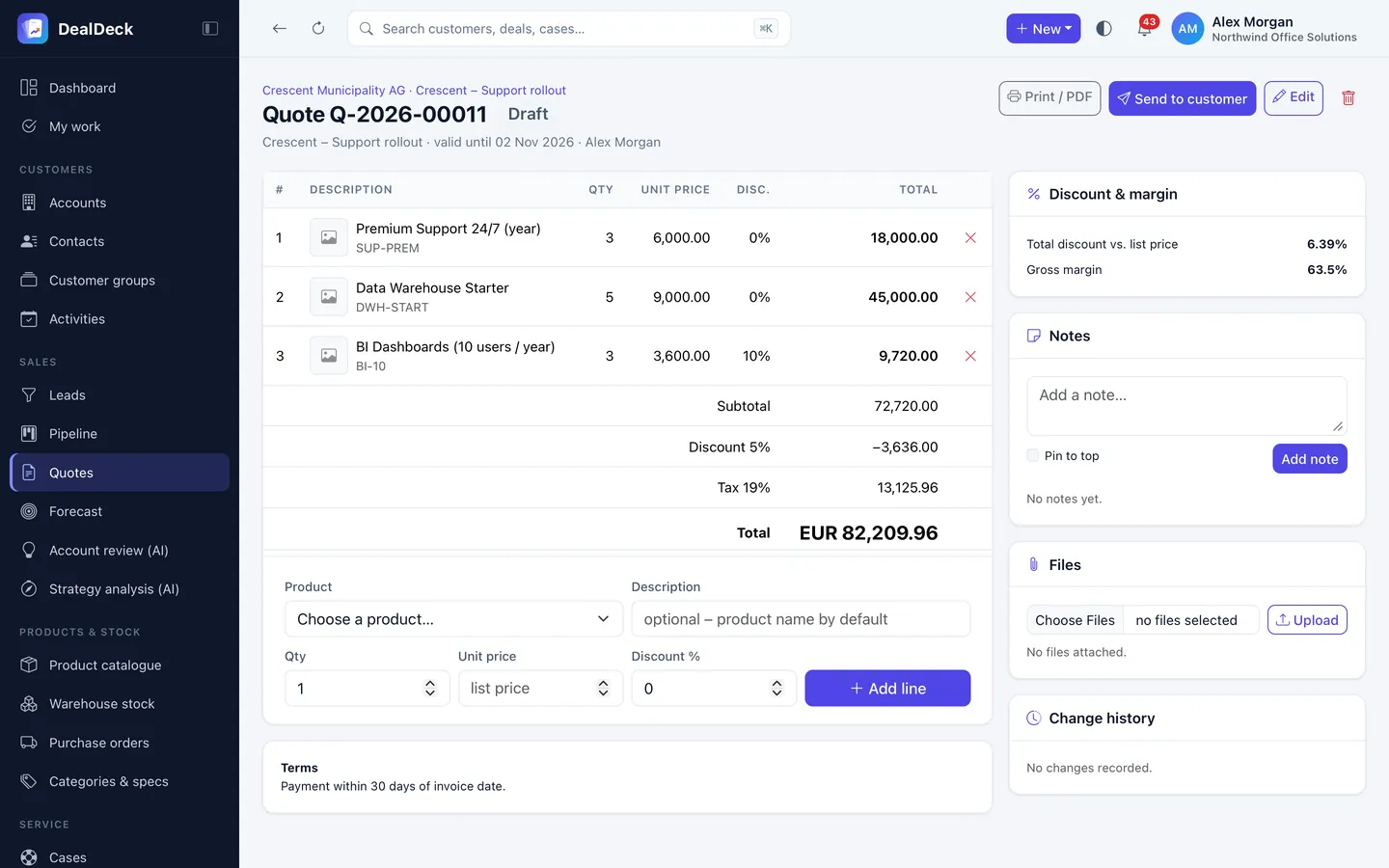Open the New dropdown button

click(1044, 29)
